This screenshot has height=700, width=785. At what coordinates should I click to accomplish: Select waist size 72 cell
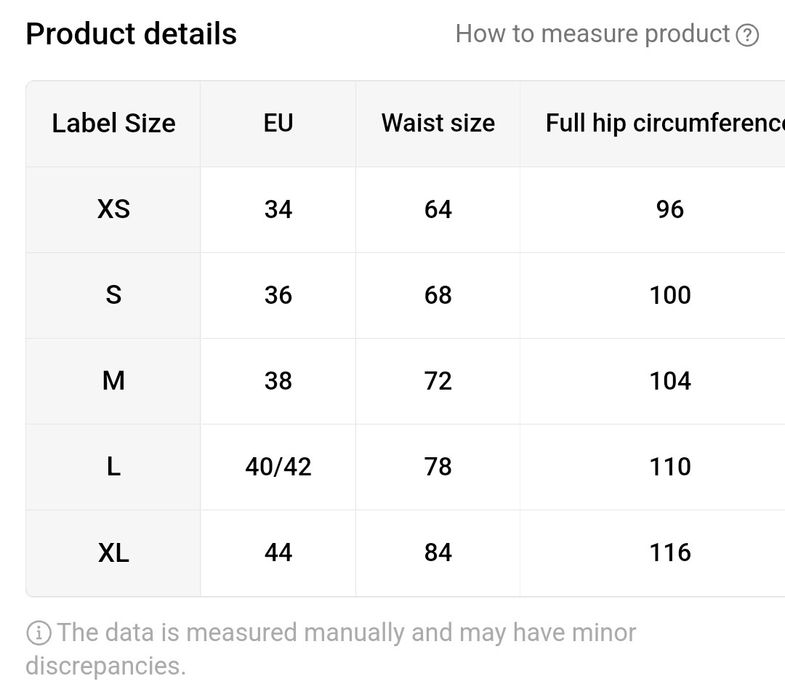click(438, 381)
